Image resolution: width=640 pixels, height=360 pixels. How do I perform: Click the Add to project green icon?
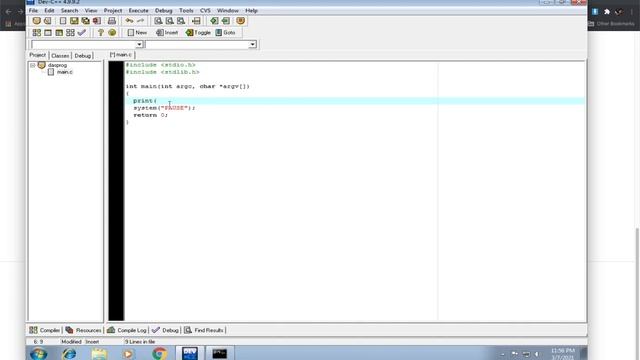tap(214, 21)
